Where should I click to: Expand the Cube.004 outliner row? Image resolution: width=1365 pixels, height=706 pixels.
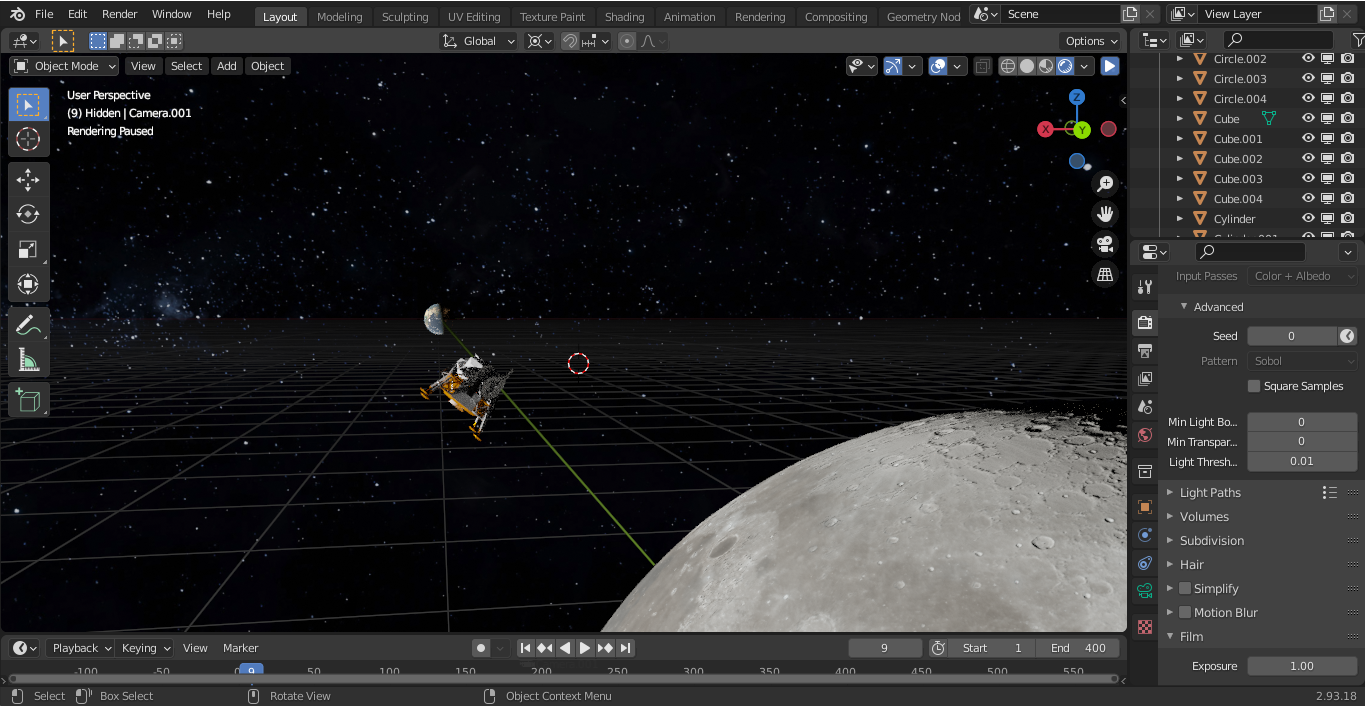click(1180, 198)
